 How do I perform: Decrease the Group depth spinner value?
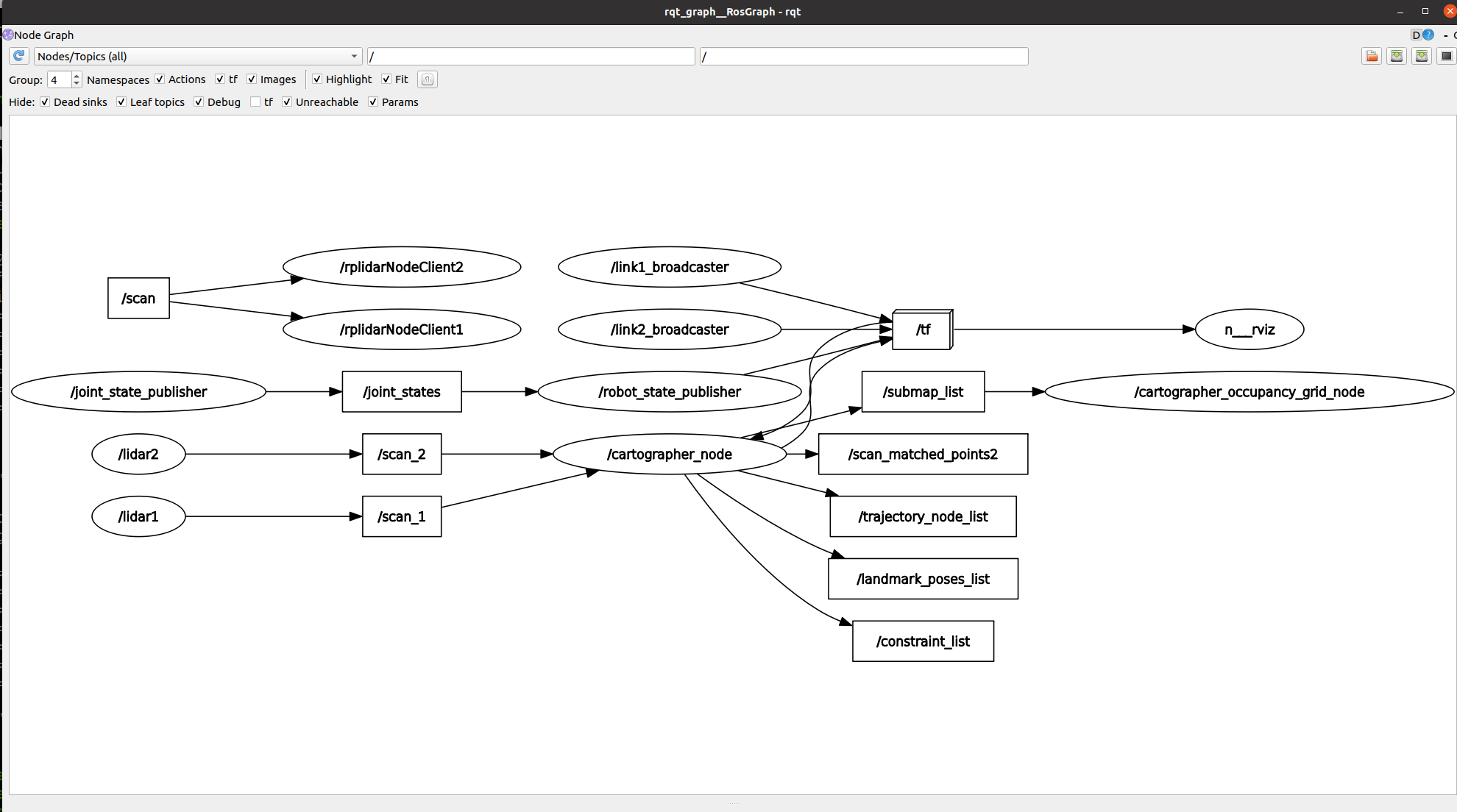77,83
